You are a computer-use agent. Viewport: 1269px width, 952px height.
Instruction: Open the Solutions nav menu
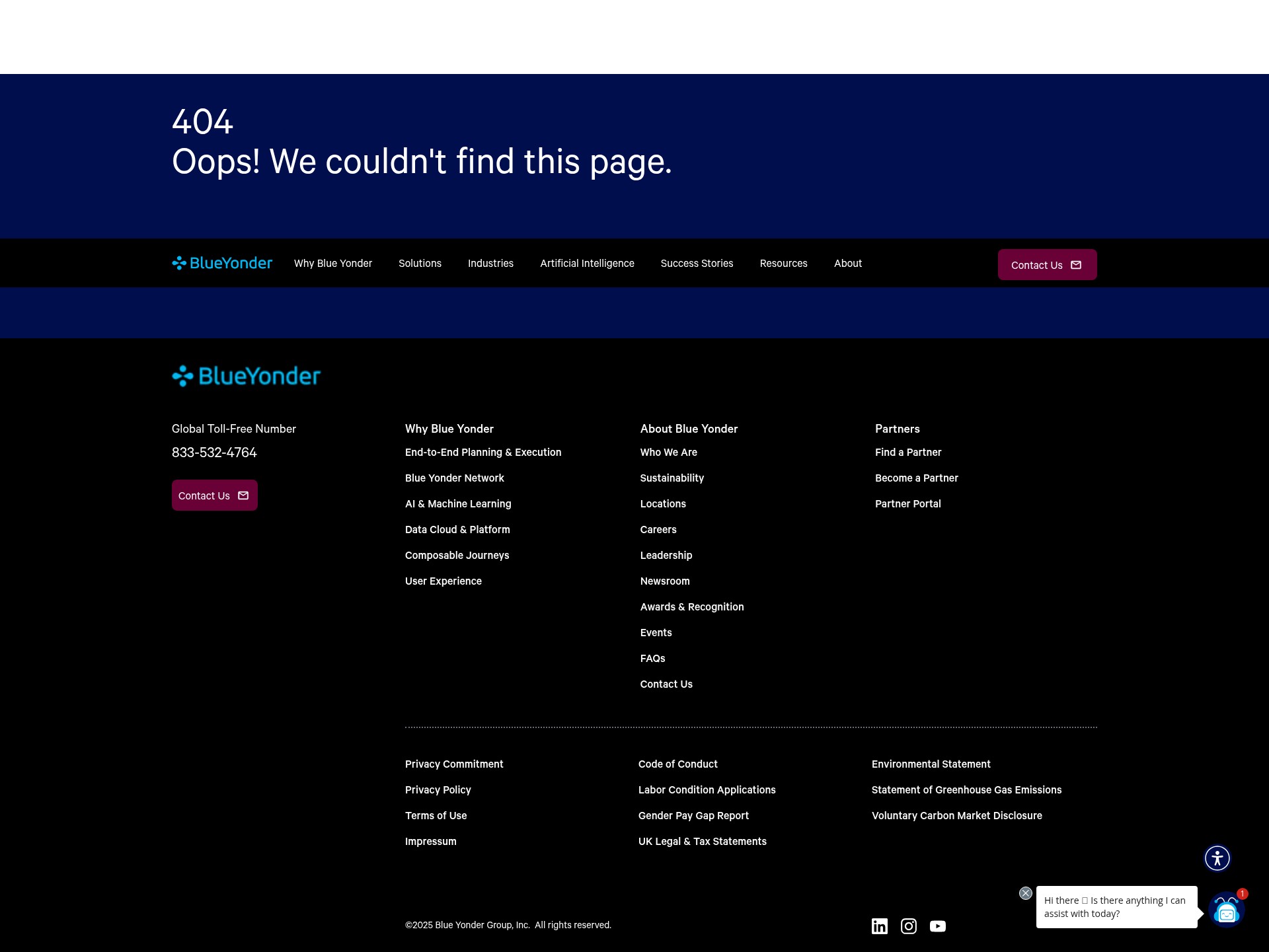tap(420, 263)
